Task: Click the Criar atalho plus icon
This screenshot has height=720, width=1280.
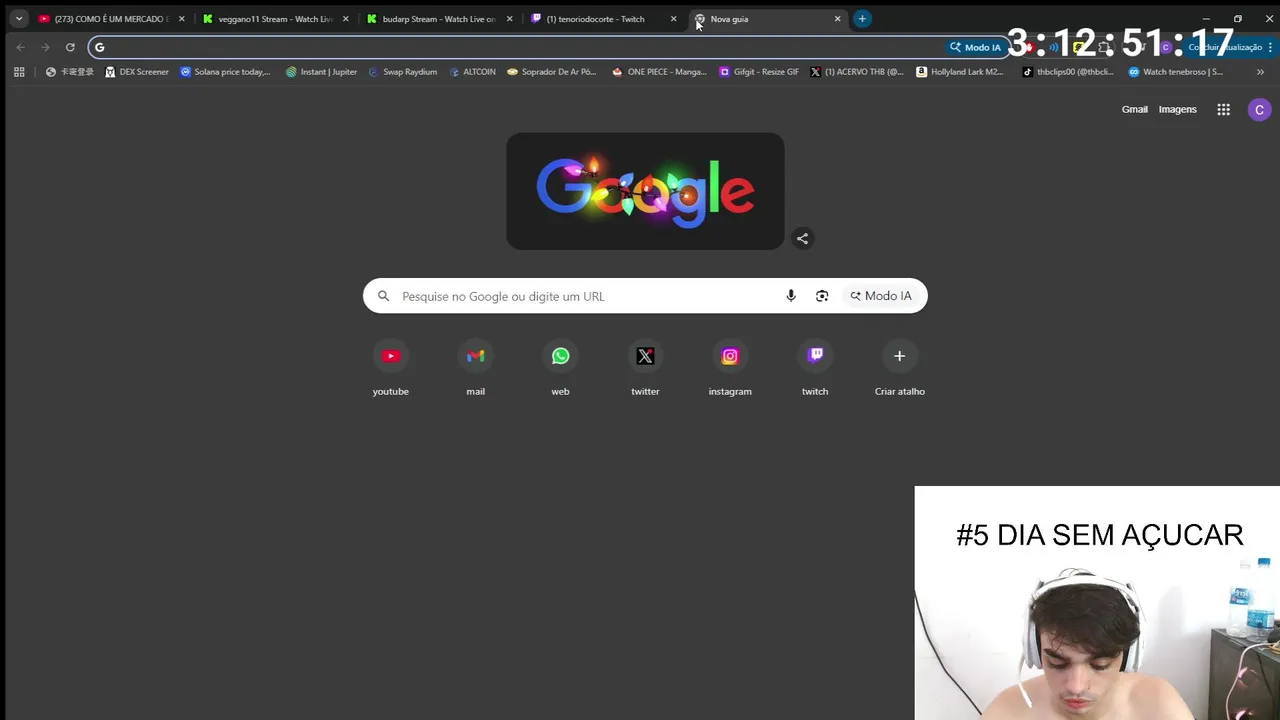Action: tap(899, 356)
